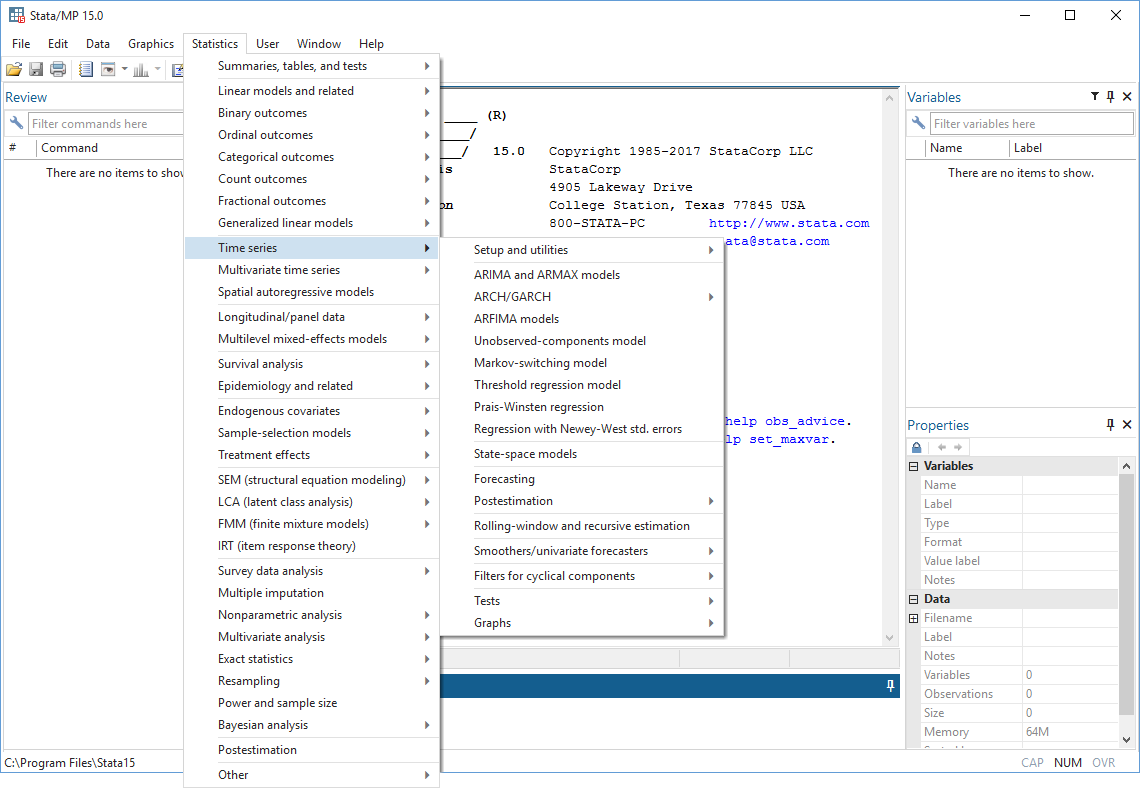1140x788 pixels.
Task: Click Results window scroll up arrow
Action: click(x=890, y=97)
